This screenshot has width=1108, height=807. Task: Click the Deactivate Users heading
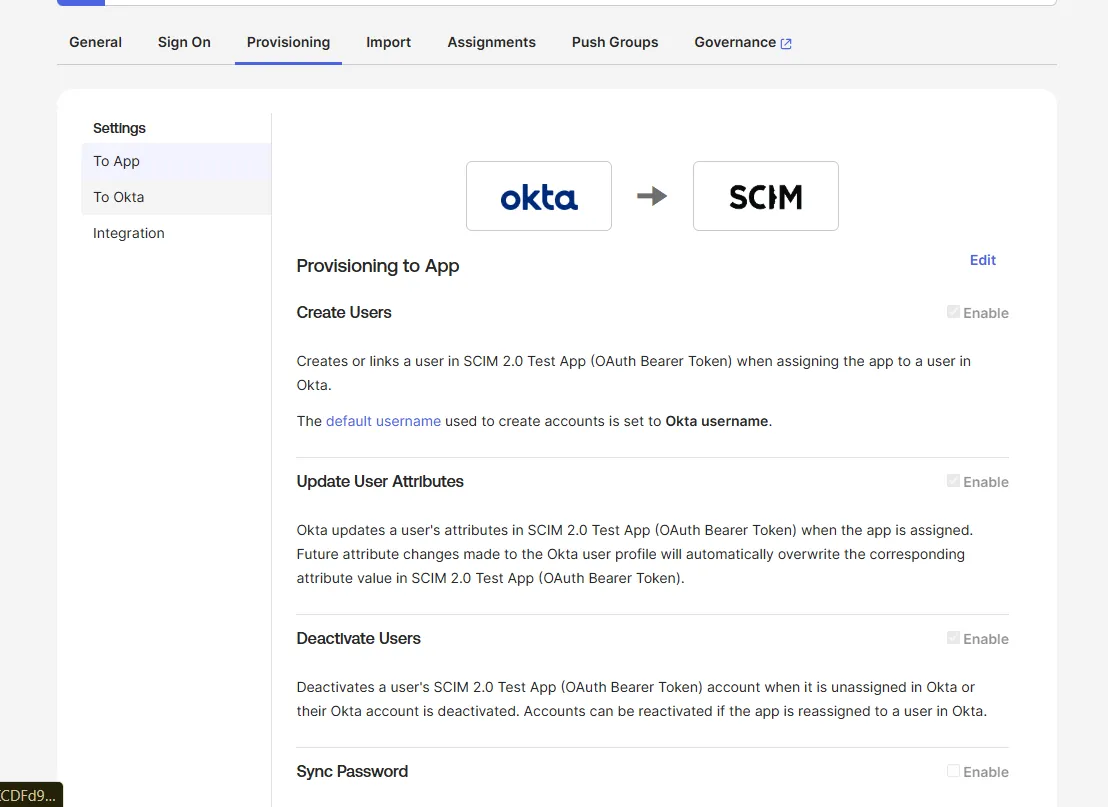click(358, 638)
